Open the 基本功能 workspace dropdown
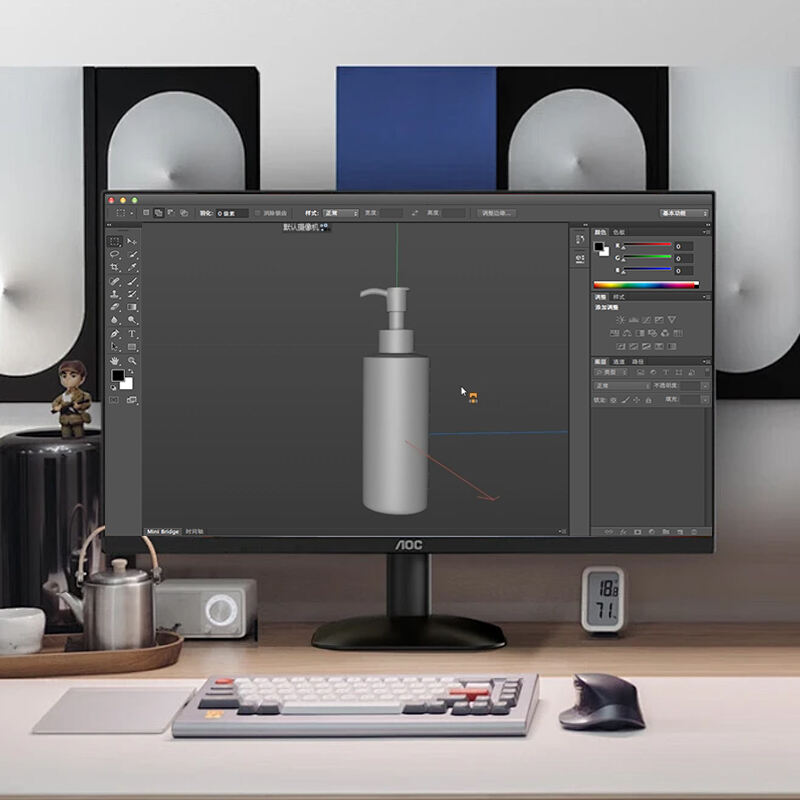Viewport: 800px width, 800px height. 684,213
